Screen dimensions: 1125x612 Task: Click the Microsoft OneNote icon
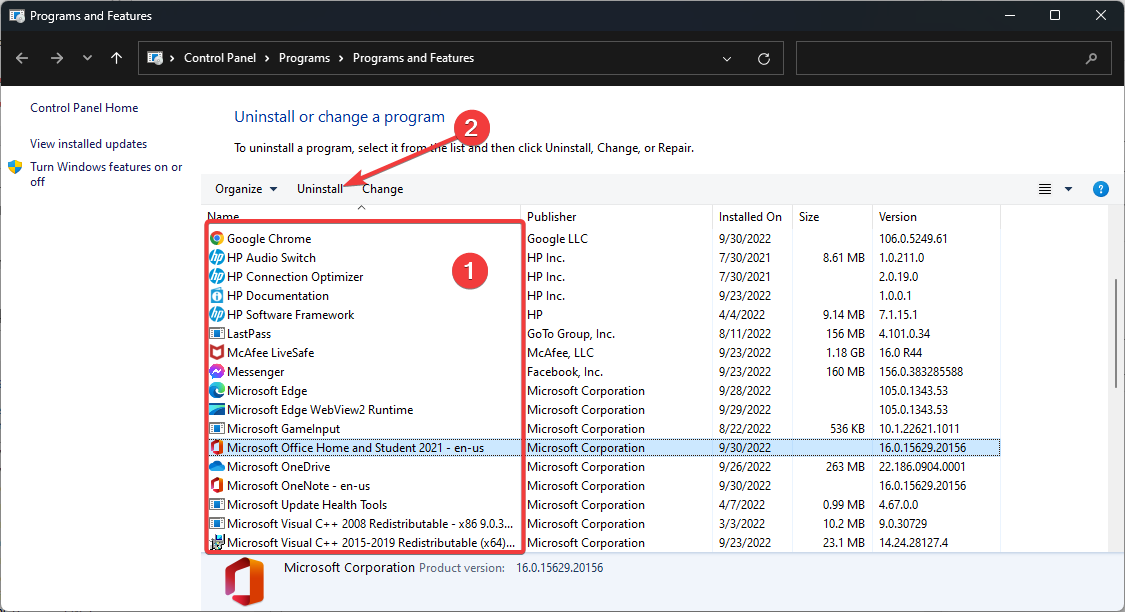point(217,486)
